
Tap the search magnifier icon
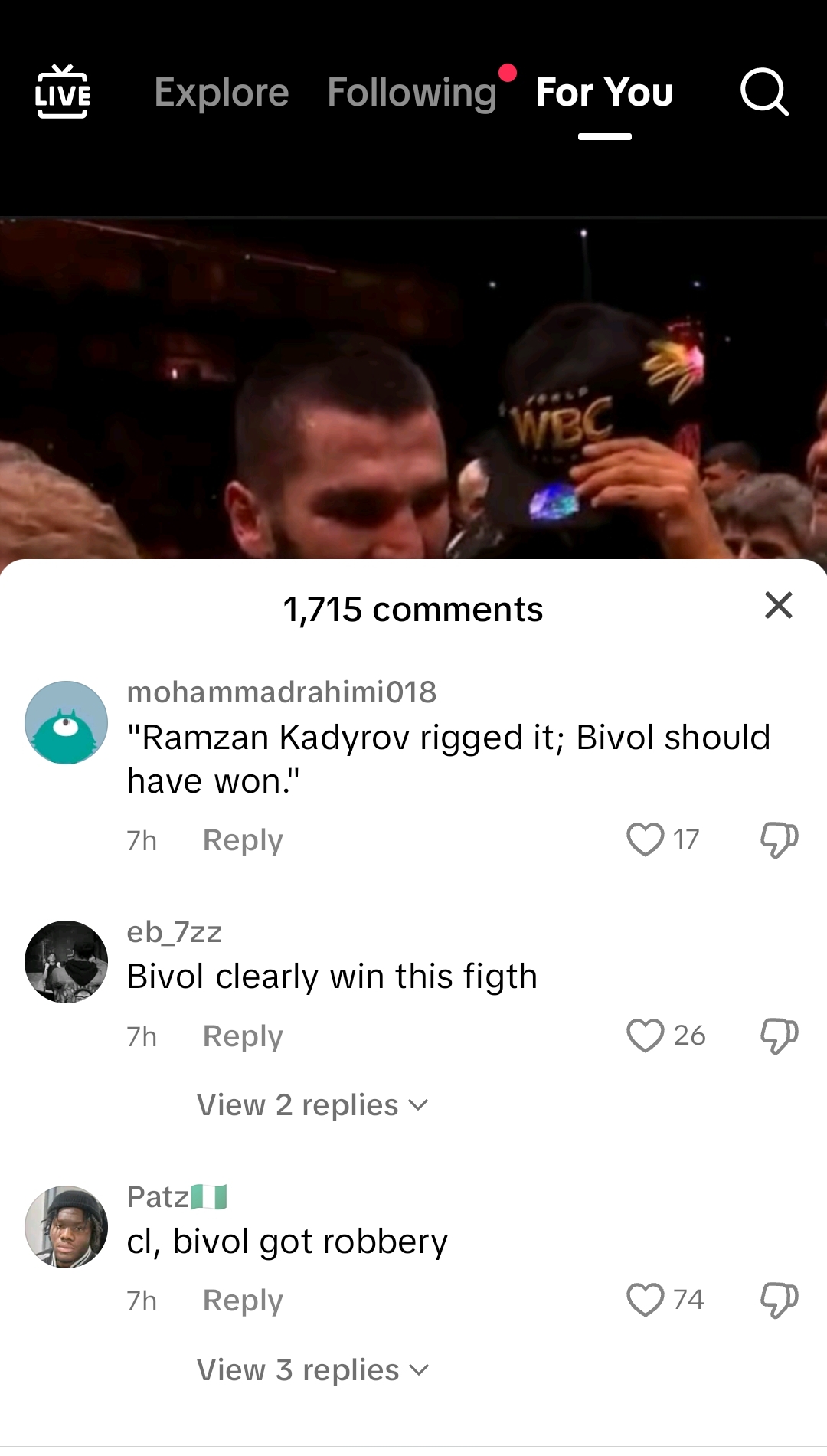tap(764, 92)
